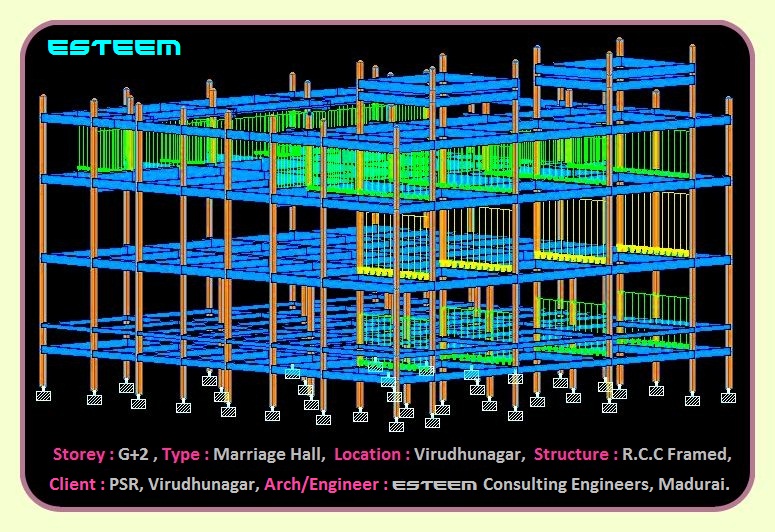Click the 'R.C.C Framed,' text
The height and width of the screenshot is (532, 775).
(x=677, y=454)
